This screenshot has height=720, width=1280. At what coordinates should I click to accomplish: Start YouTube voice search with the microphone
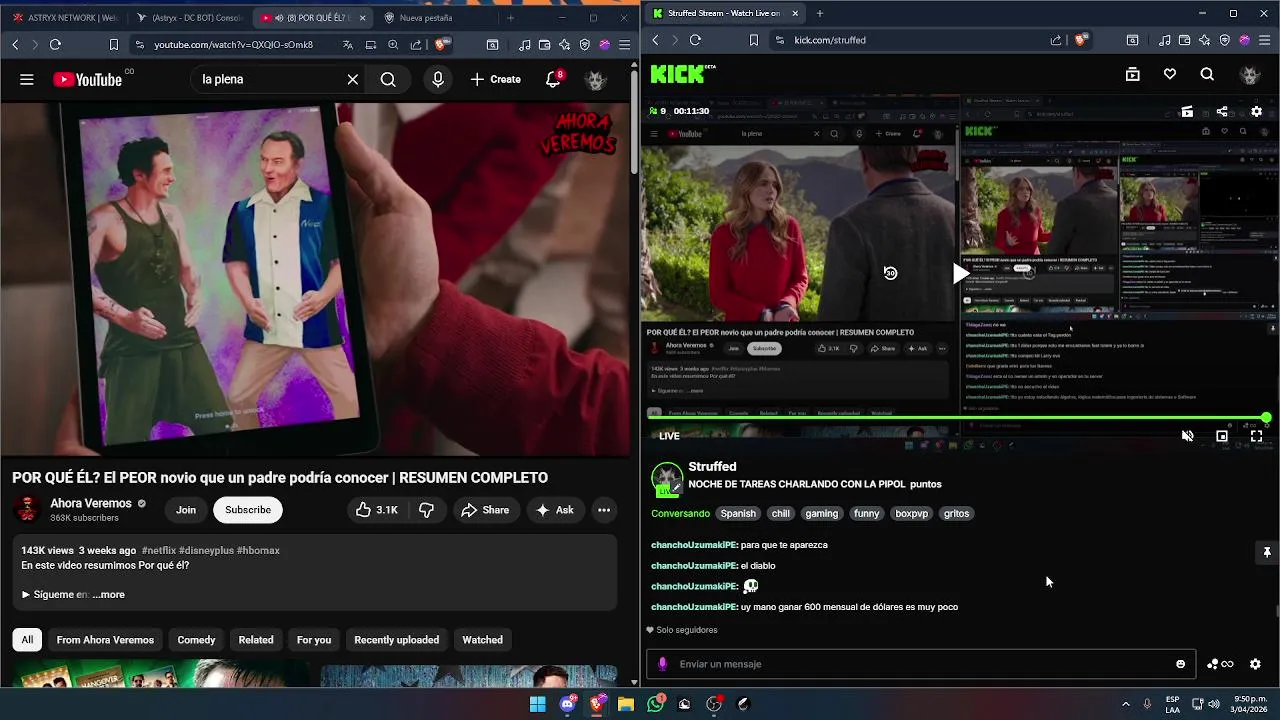click(438, 79)
